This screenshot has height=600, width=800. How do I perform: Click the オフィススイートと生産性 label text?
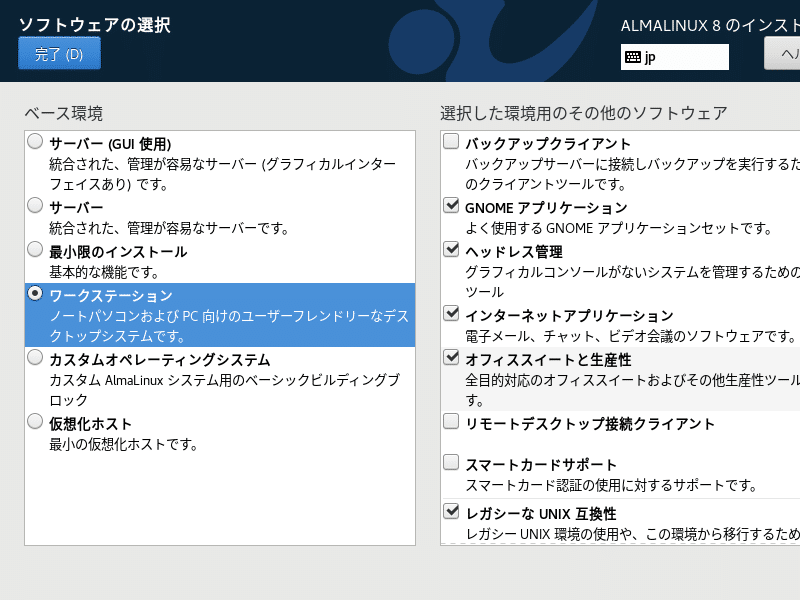548,360
